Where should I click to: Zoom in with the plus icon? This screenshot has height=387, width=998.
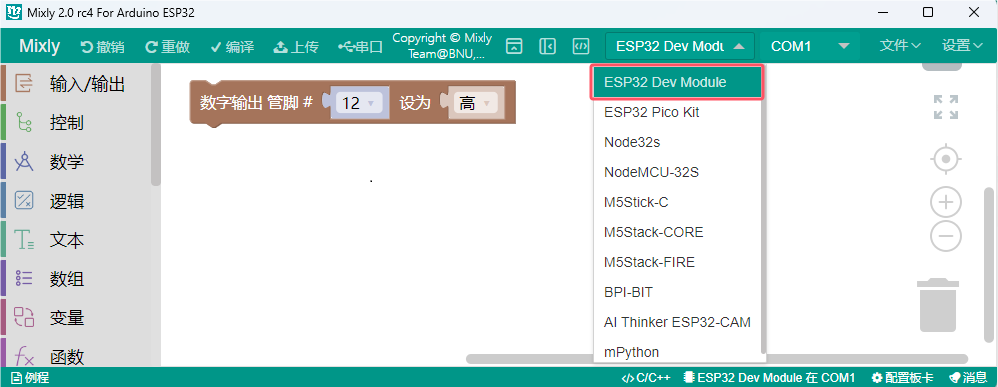(946, 203)
